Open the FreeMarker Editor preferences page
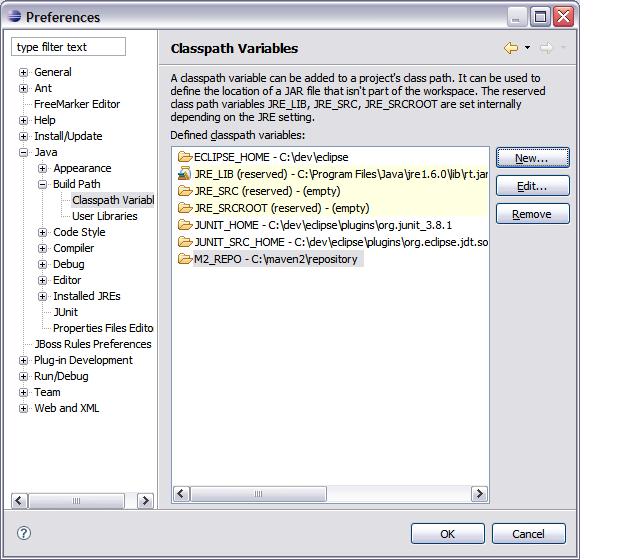The image size is (640, 560). 77,104
